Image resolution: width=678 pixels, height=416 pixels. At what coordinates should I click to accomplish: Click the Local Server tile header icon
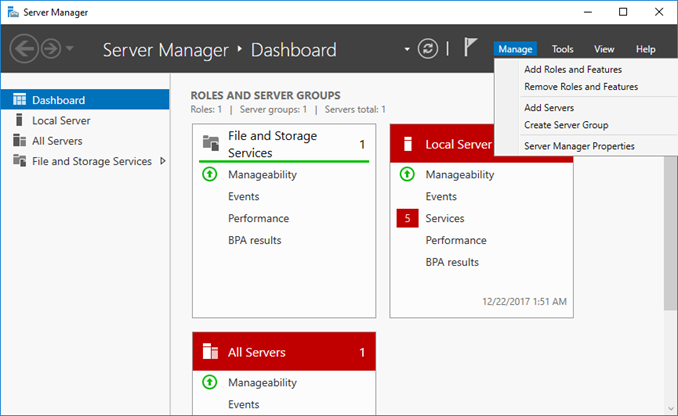pyautogui.click(x=408, y=144)
